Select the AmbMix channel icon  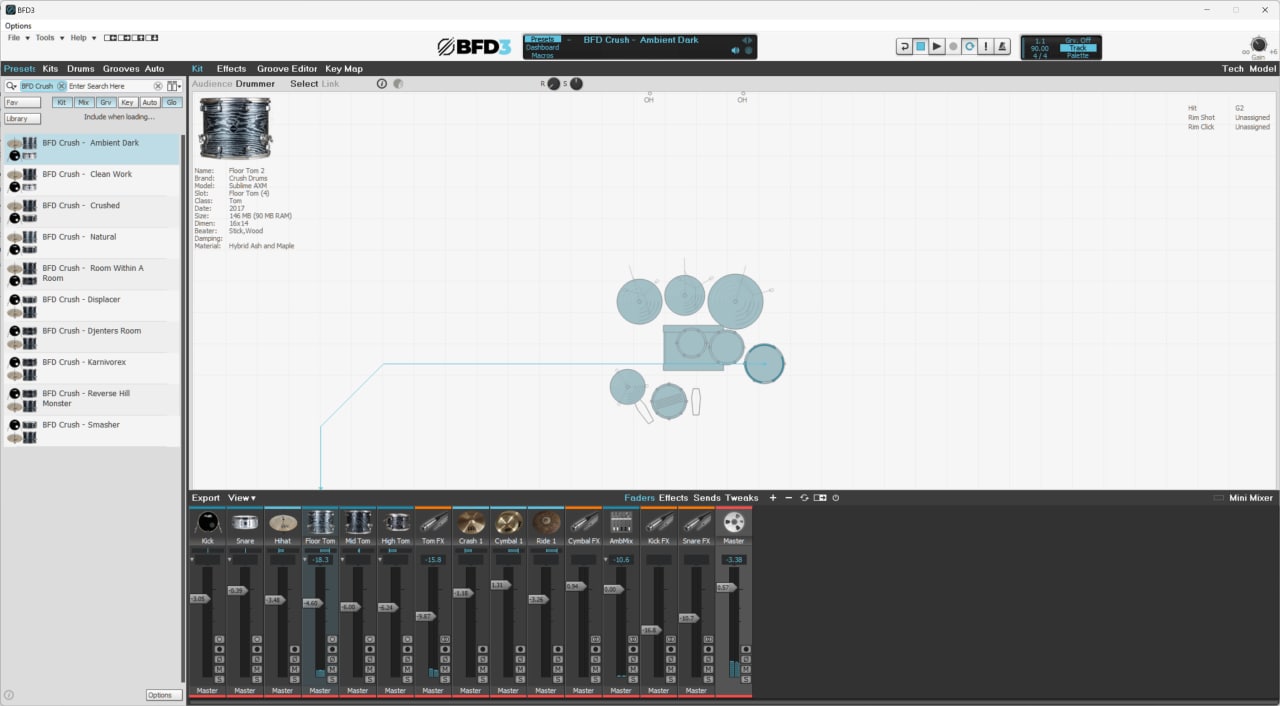[621, 522]
